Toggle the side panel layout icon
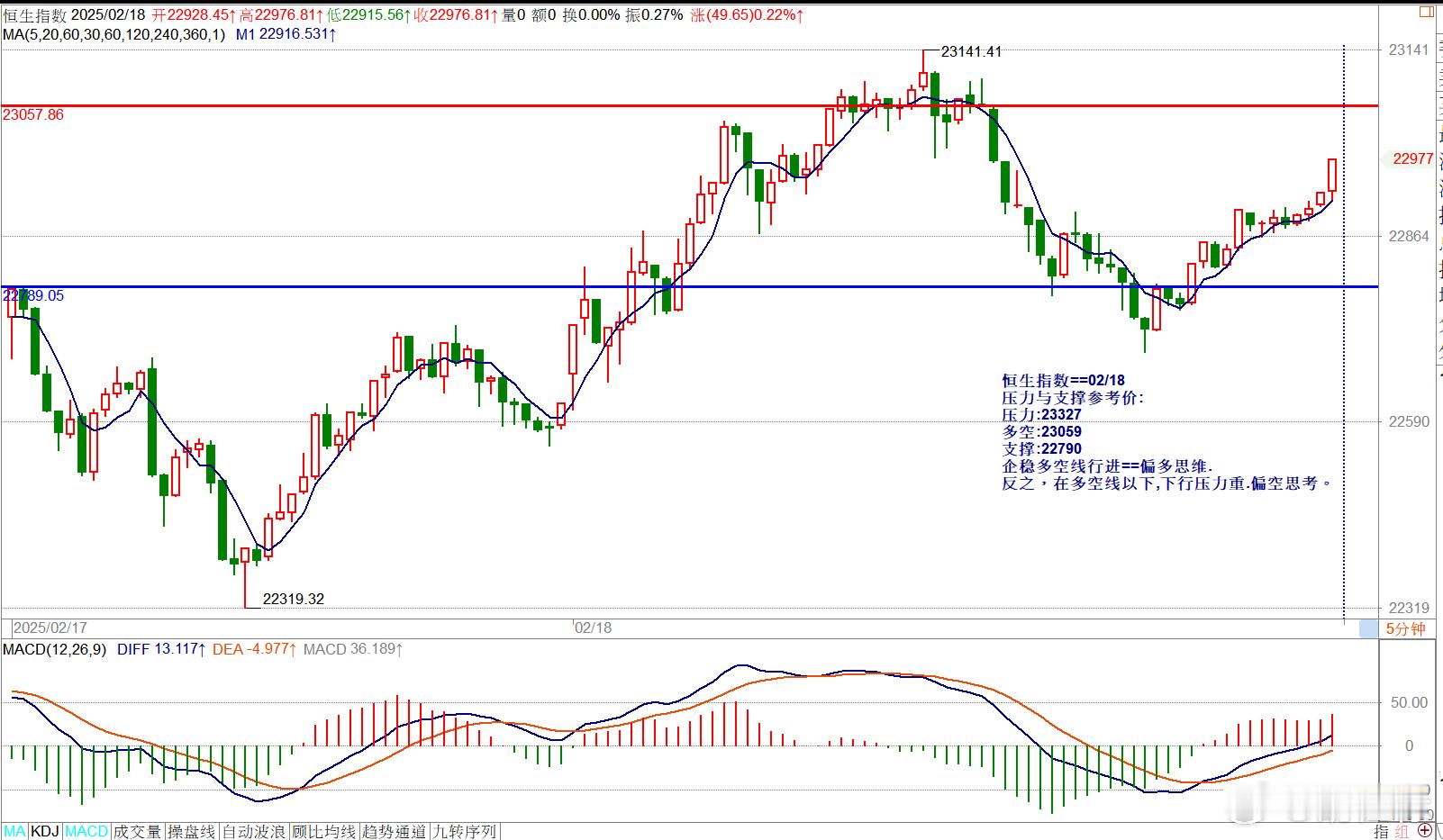This screenshot has width=1443, height=840. click(1425, 13)
